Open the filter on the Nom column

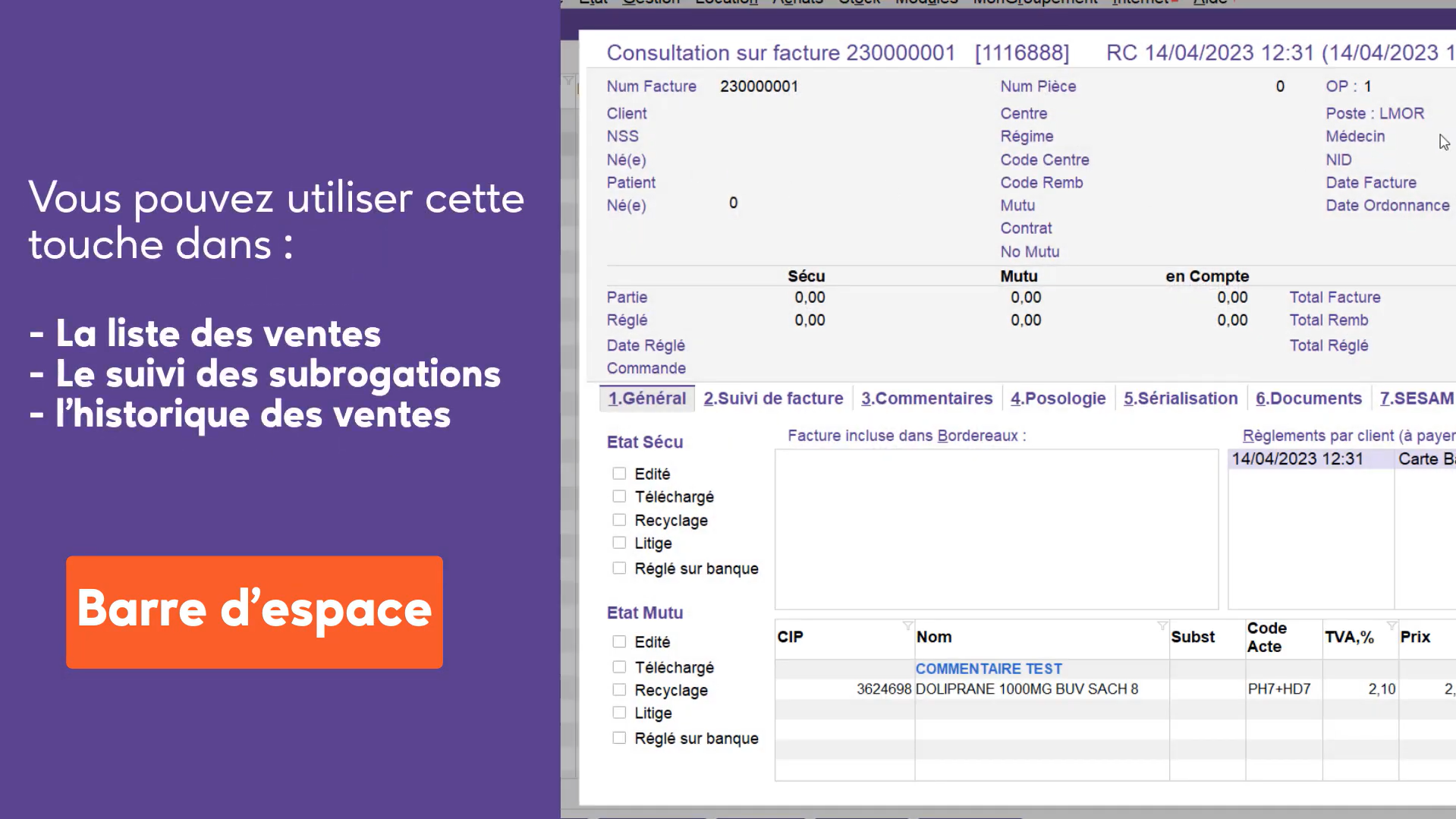click(x=1162, y=625)
